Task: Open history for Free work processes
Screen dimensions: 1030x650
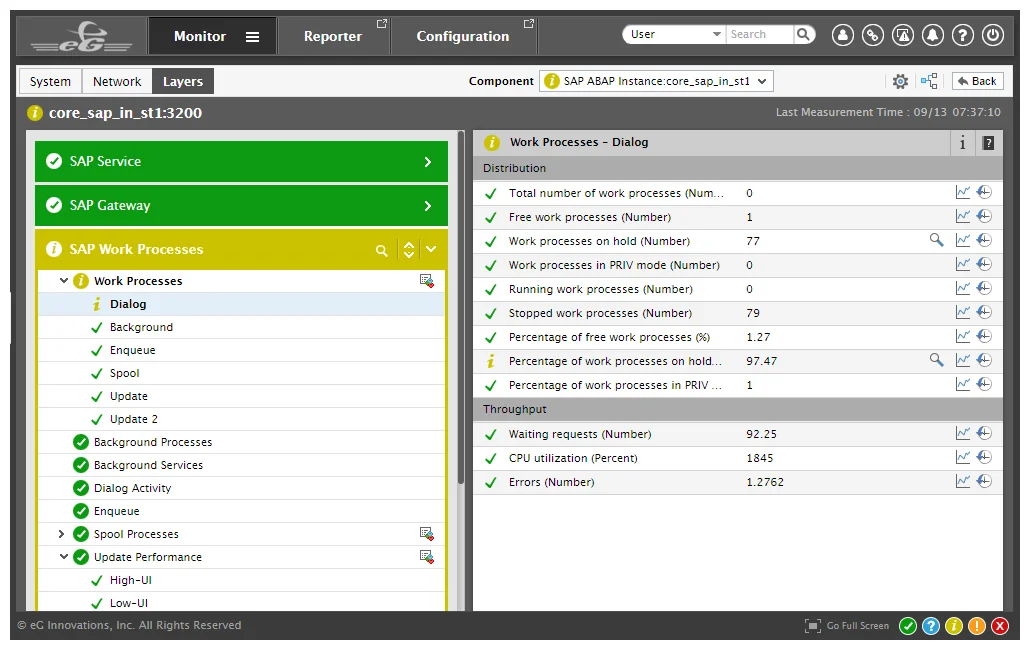Action: [984, 217]
